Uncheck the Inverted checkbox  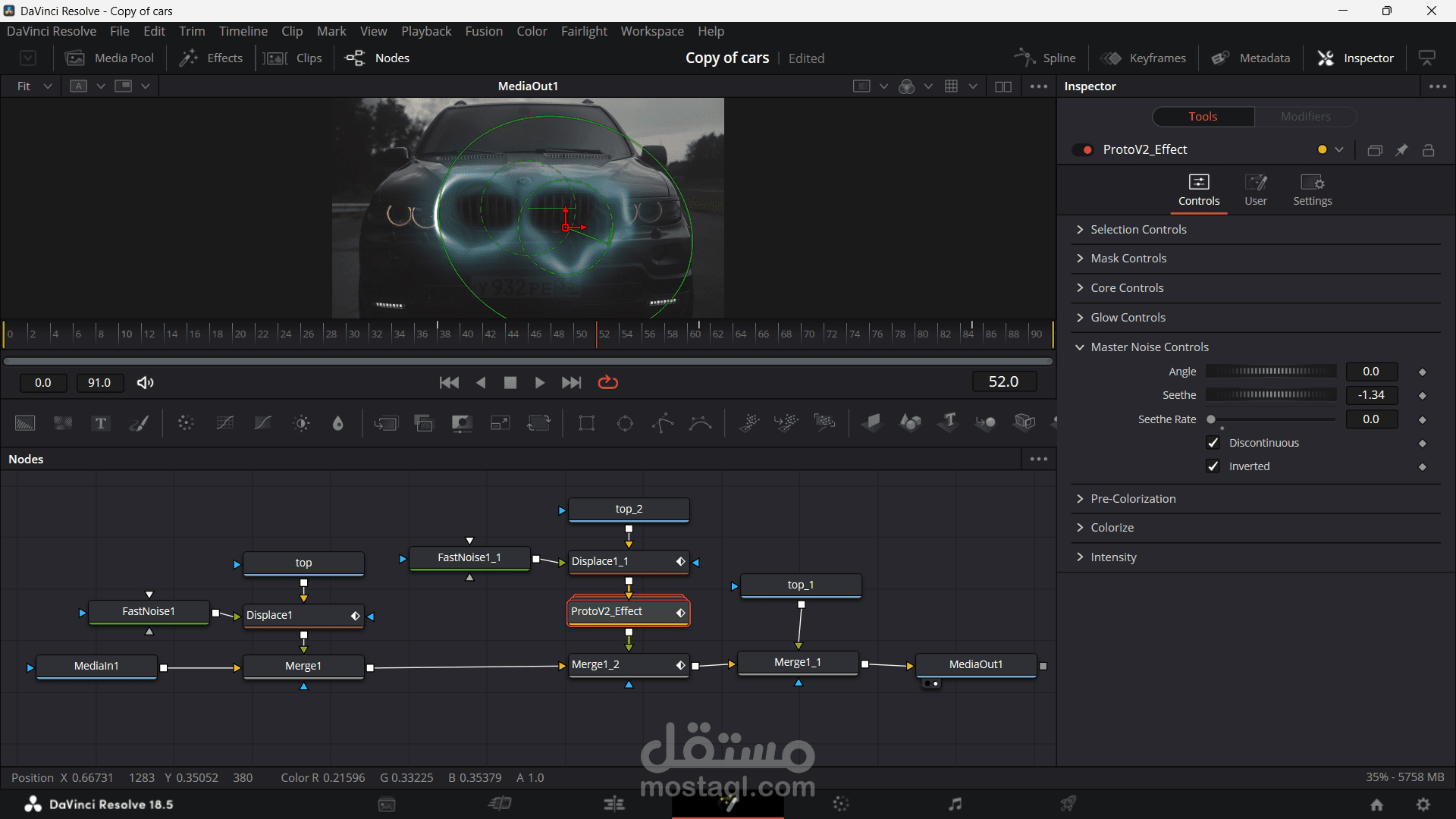point(1213,466)
